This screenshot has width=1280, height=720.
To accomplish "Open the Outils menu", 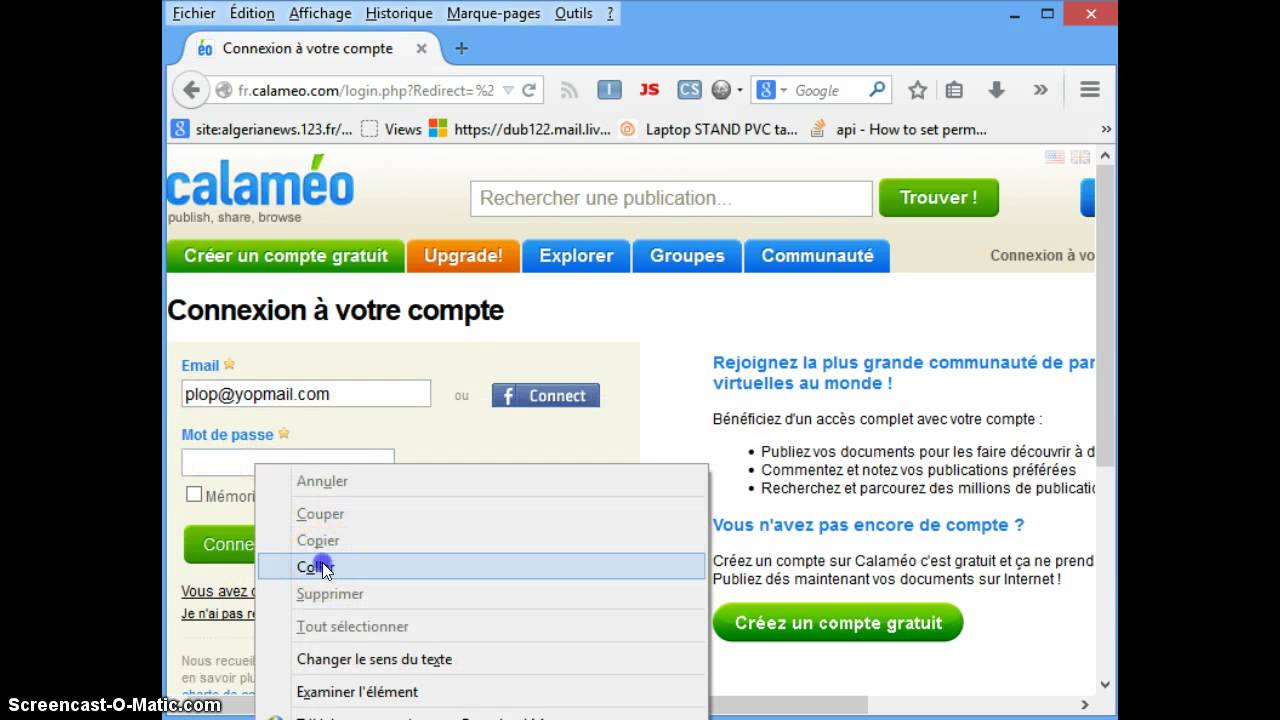I will pyautogui.click(x=574, y=13).
